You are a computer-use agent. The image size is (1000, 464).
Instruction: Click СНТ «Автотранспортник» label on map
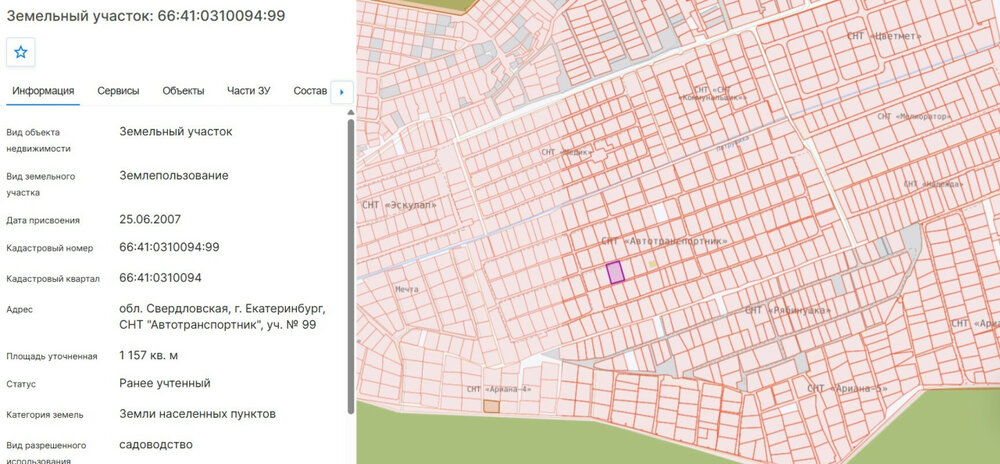click(664, 242)
